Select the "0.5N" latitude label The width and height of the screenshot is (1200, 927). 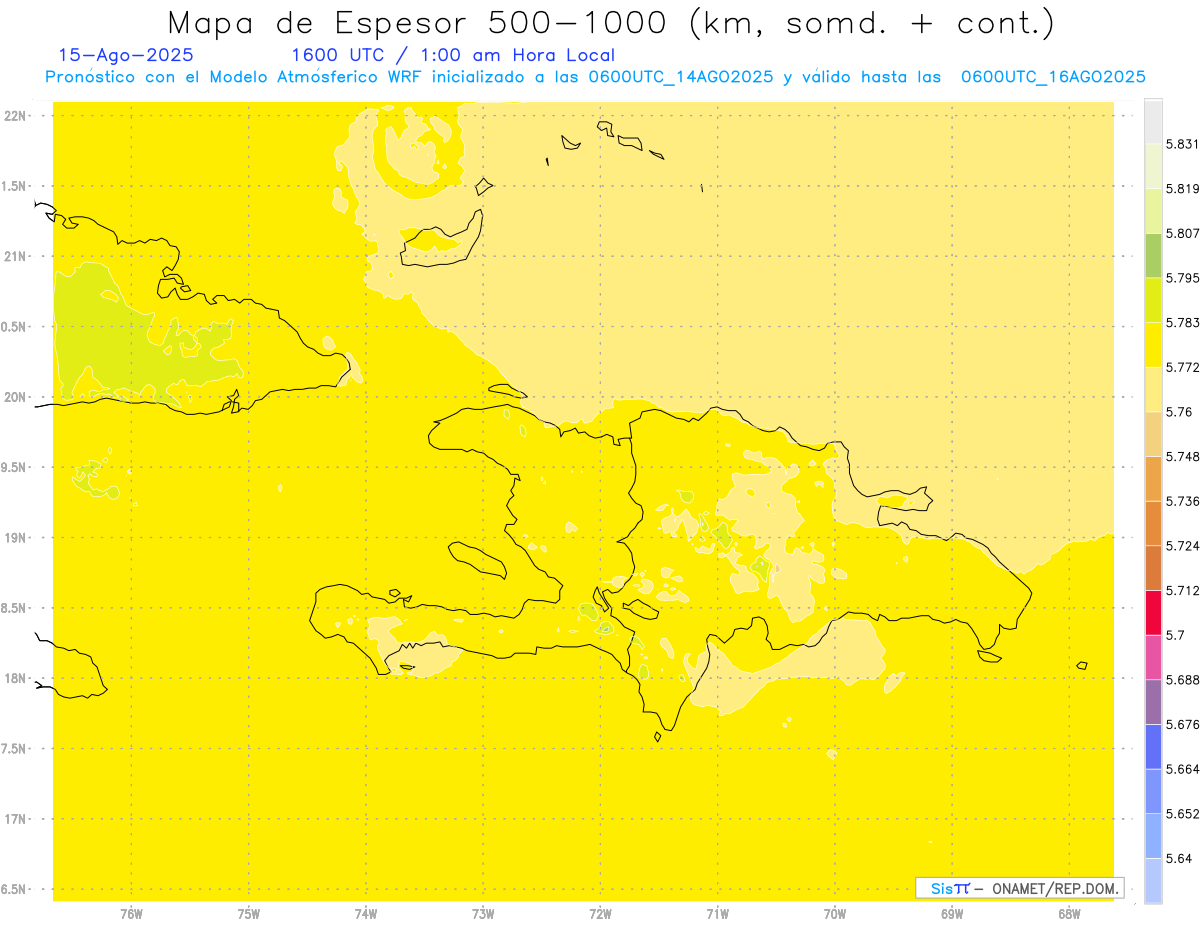[x=14, y=327]
